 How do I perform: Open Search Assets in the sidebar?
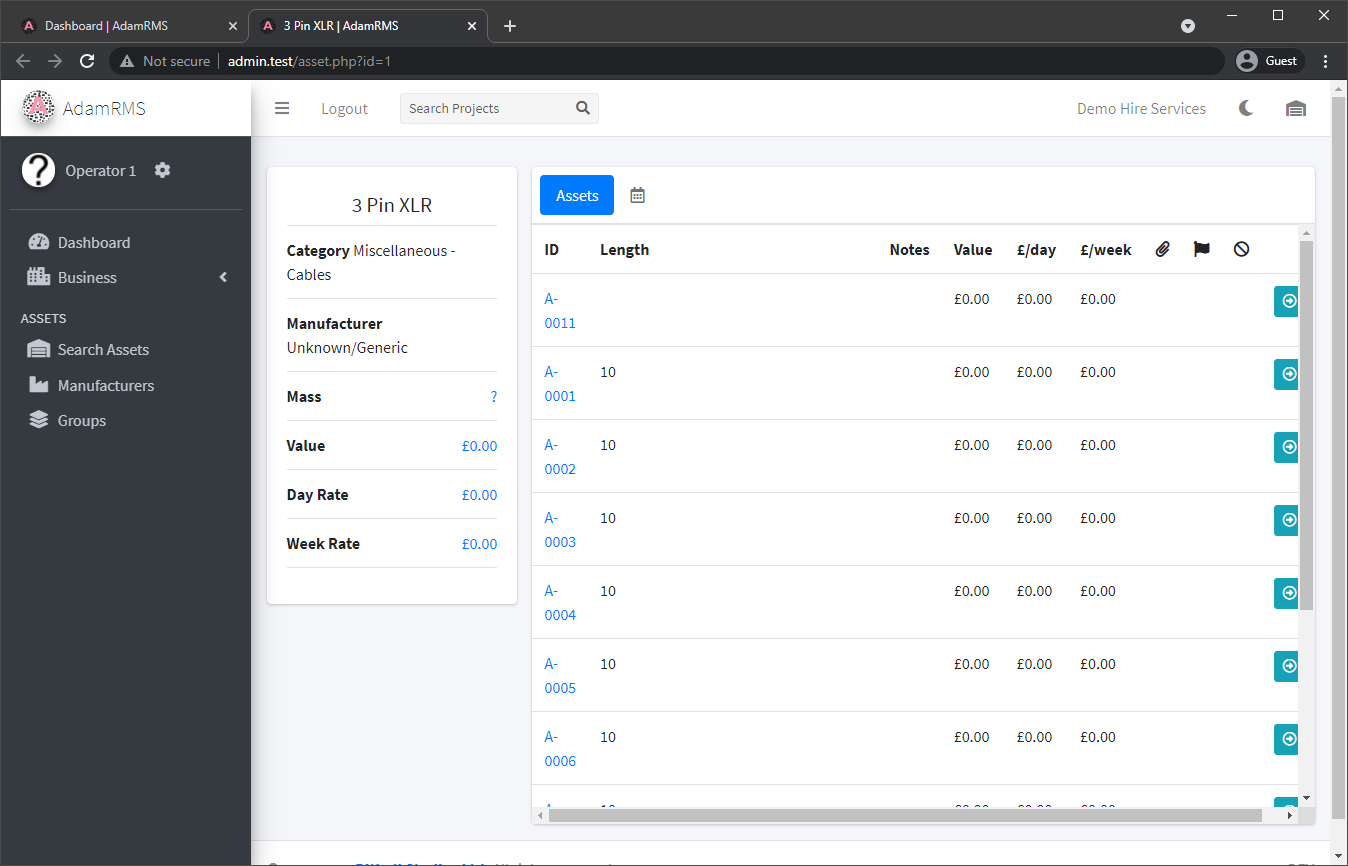103,350
